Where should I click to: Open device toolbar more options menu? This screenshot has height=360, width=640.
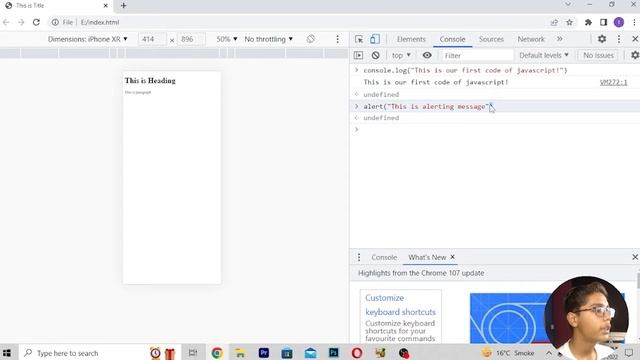point(337,39)
